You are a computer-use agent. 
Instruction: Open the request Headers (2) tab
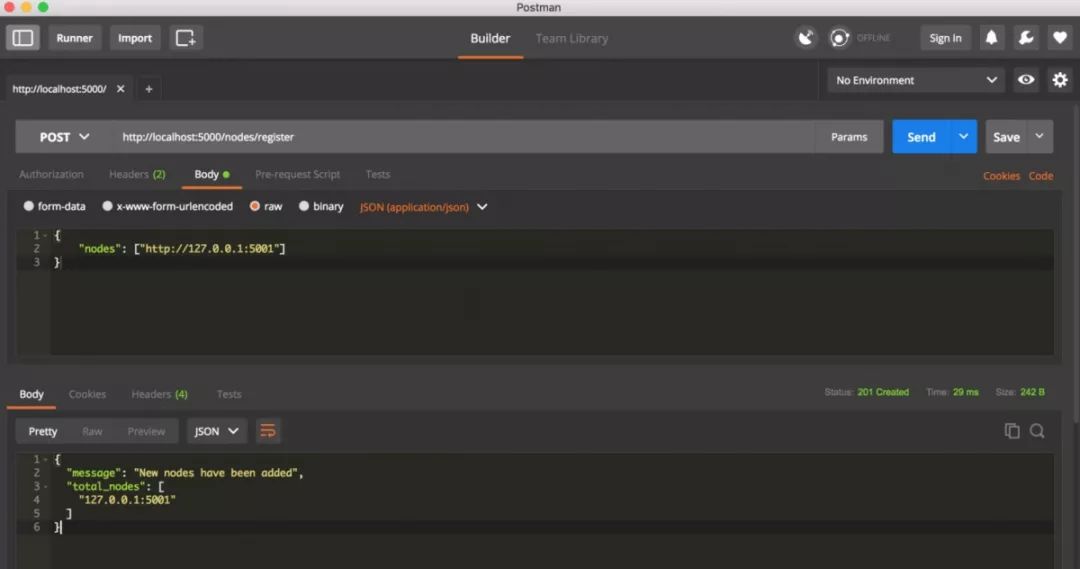[137, 174]
